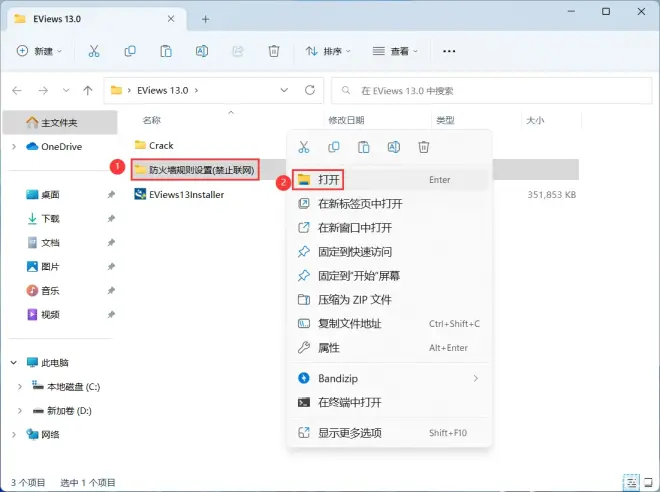Choose 在终端中打开
The width and height of the screenshot is (660, 492).
(389, 402)
